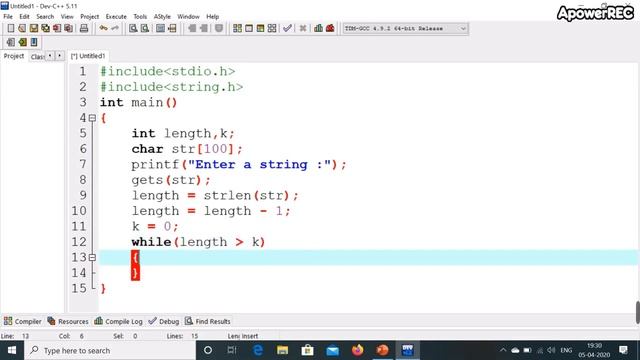Collapse the while block fold at line 13
Image resolution: width=640 pixels, height=360 pixels.
[x=92, y=258]
